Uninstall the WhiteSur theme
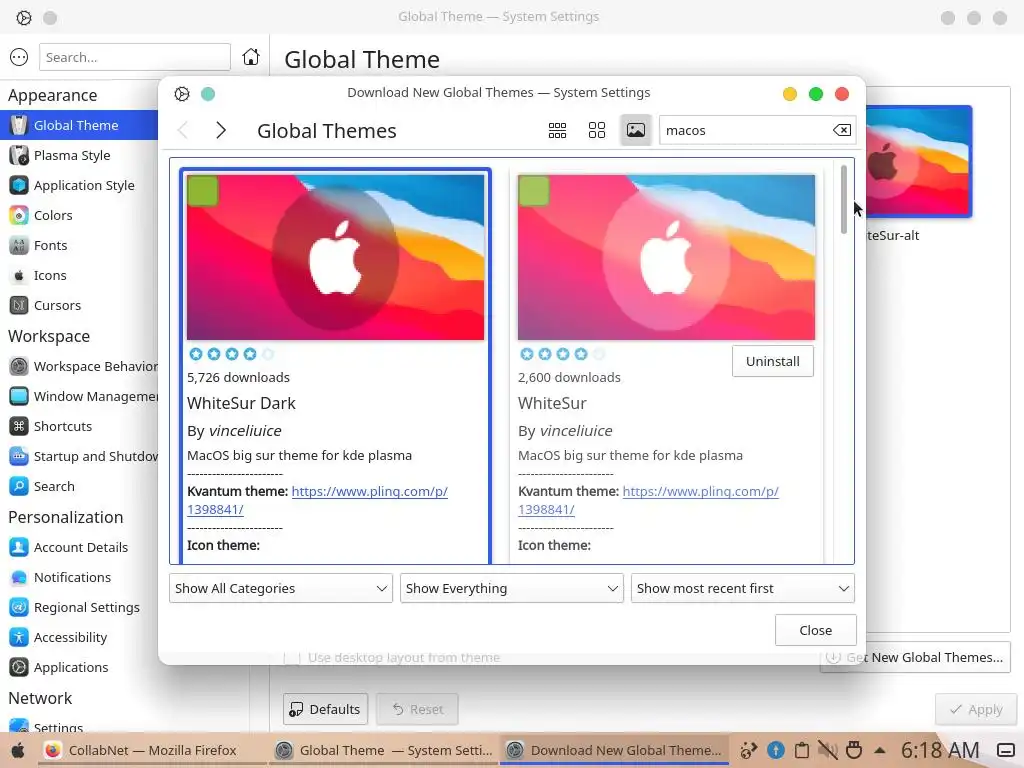1024x768 pixels. 773,361
